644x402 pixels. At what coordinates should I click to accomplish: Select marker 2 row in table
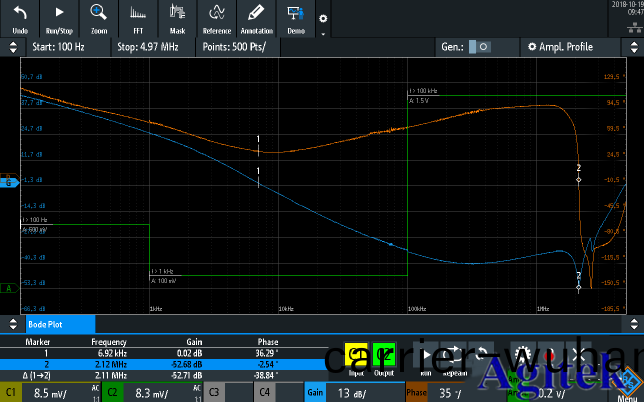150,364
